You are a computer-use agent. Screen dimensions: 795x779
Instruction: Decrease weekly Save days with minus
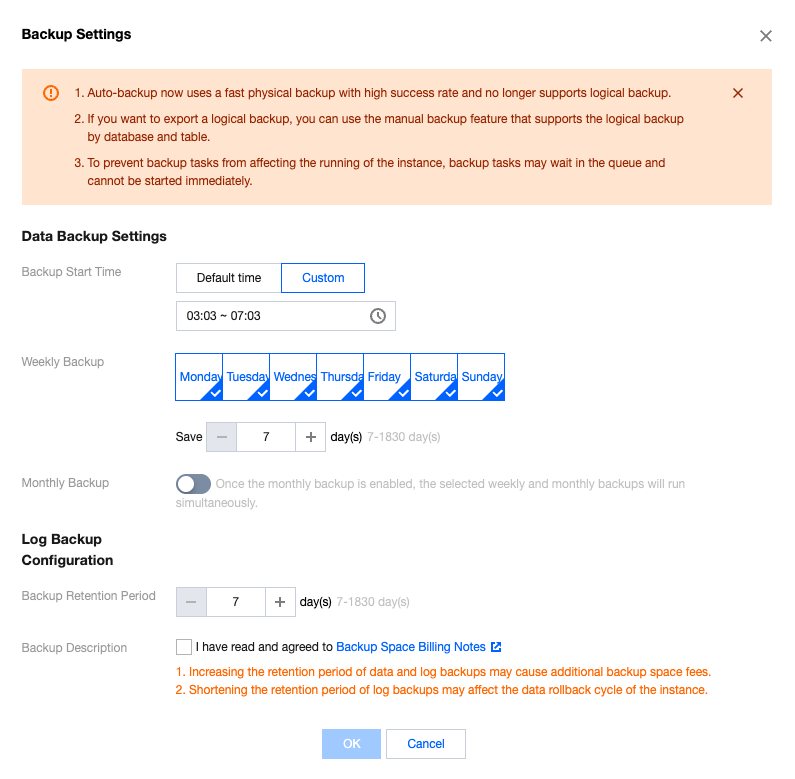(x=222, y=437)
